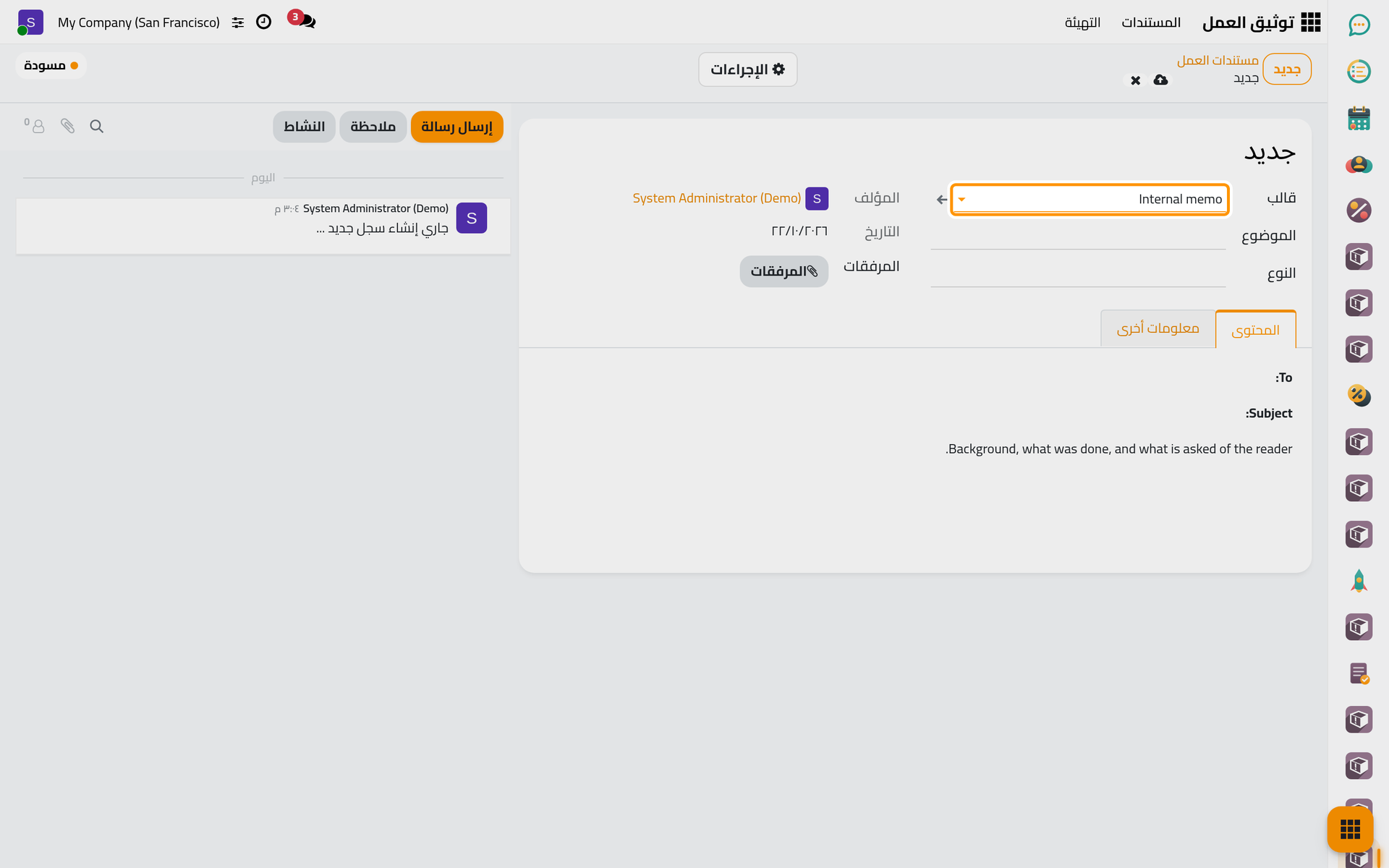Click the المرفقات attachments button
1389x868 pixels.
(783, 271)
